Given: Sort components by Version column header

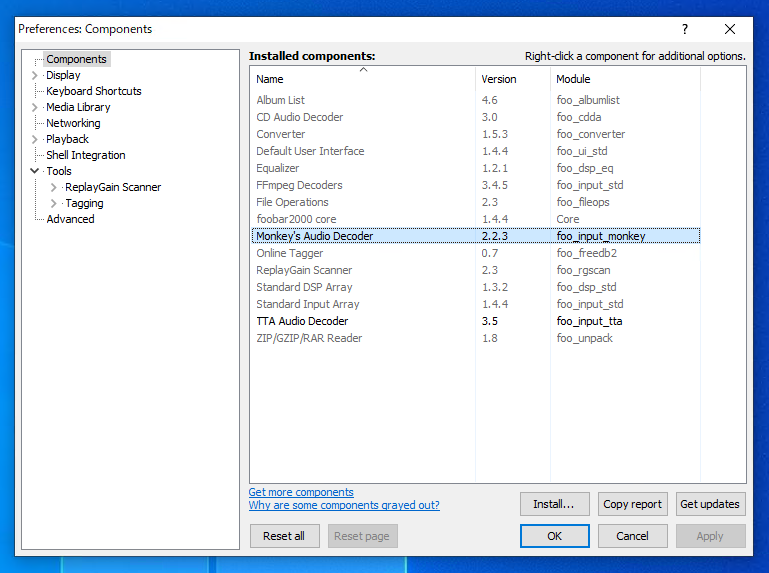Looking at the screenshot, I should point(513,79).
